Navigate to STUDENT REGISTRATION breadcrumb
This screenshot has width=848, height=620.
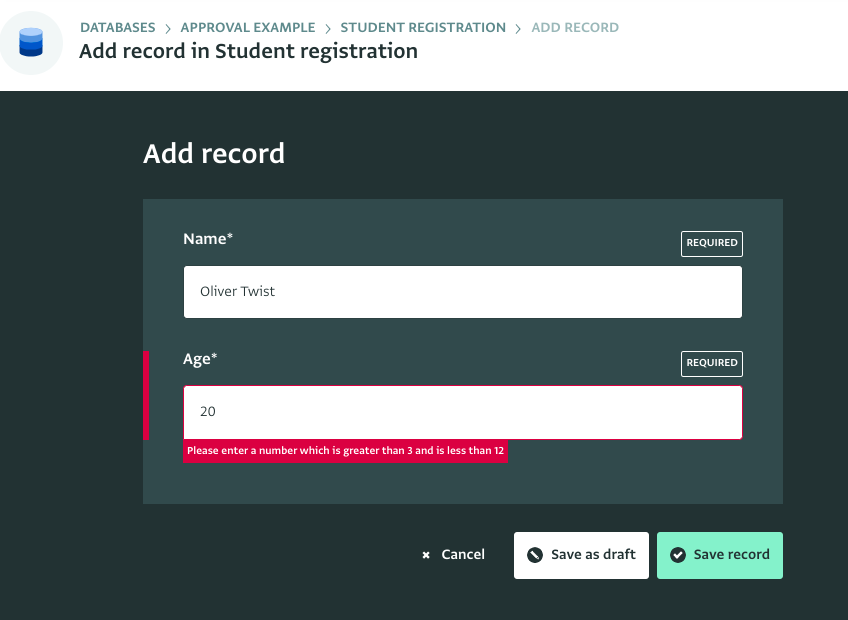click(x=423, y=28)
